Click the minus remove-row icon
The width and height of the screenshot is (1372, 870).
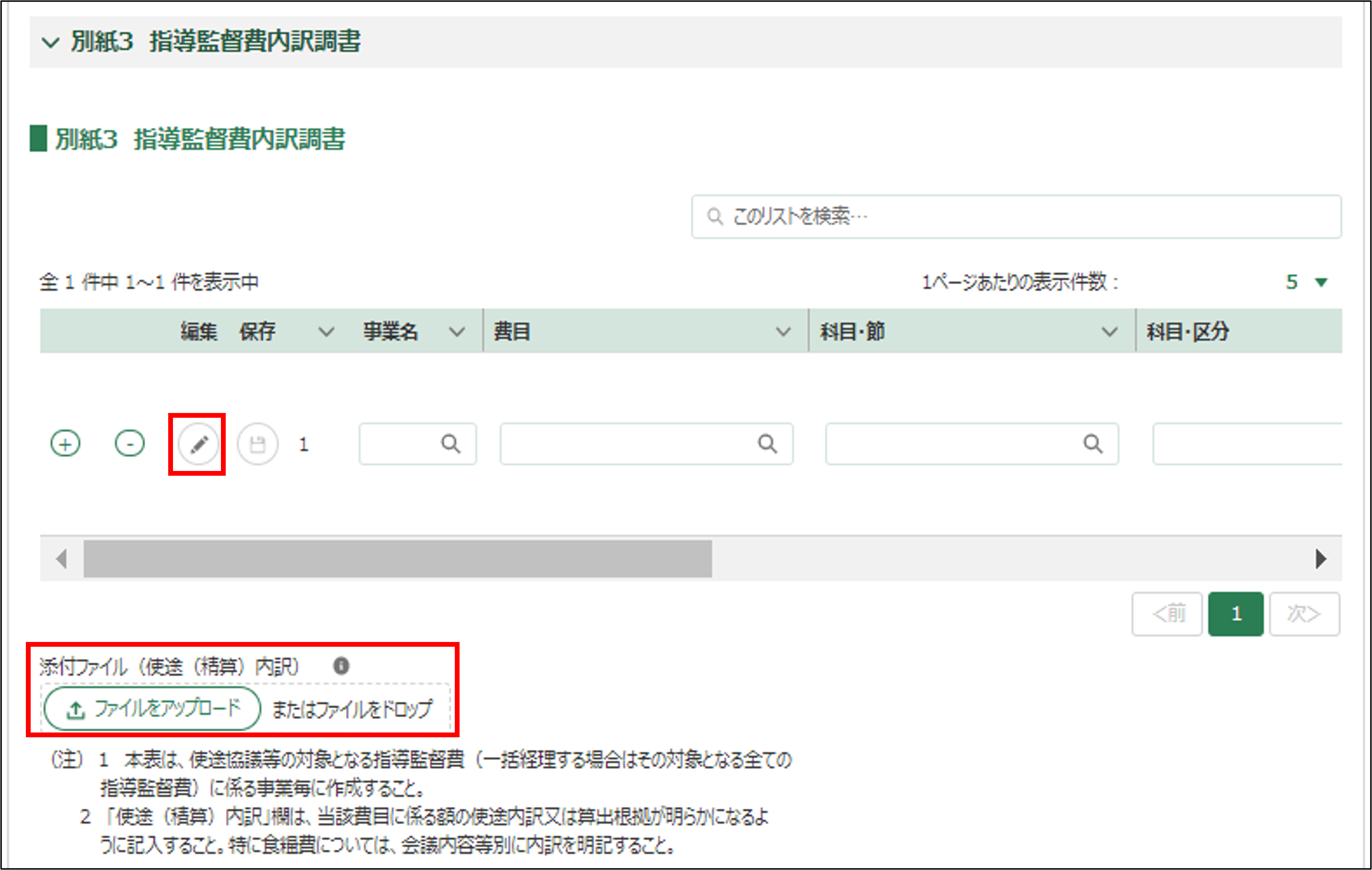[x=130, y=444]
